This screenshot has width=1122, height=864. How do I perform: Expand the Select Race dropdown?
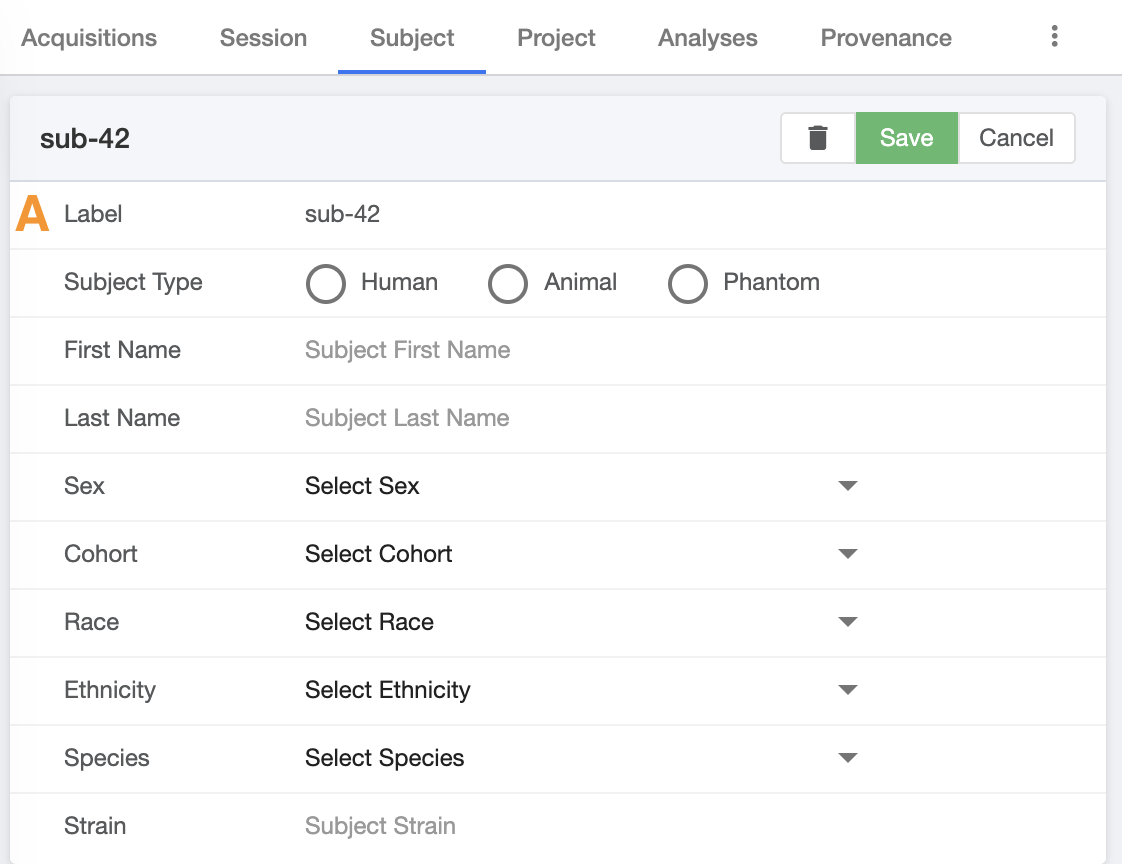[x=581, y=622]
